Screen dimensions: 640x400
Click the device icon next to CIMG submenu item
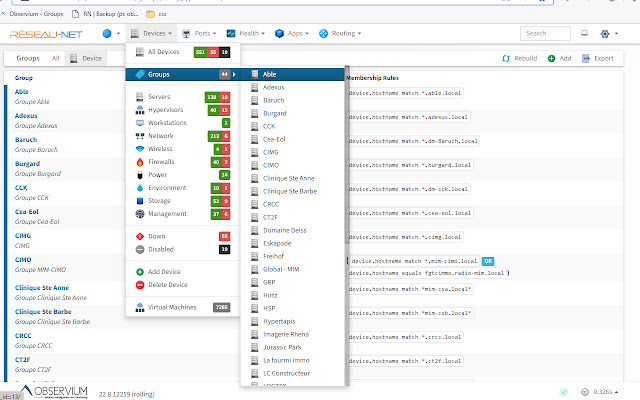pyautogui.click(x=254, y=152)
